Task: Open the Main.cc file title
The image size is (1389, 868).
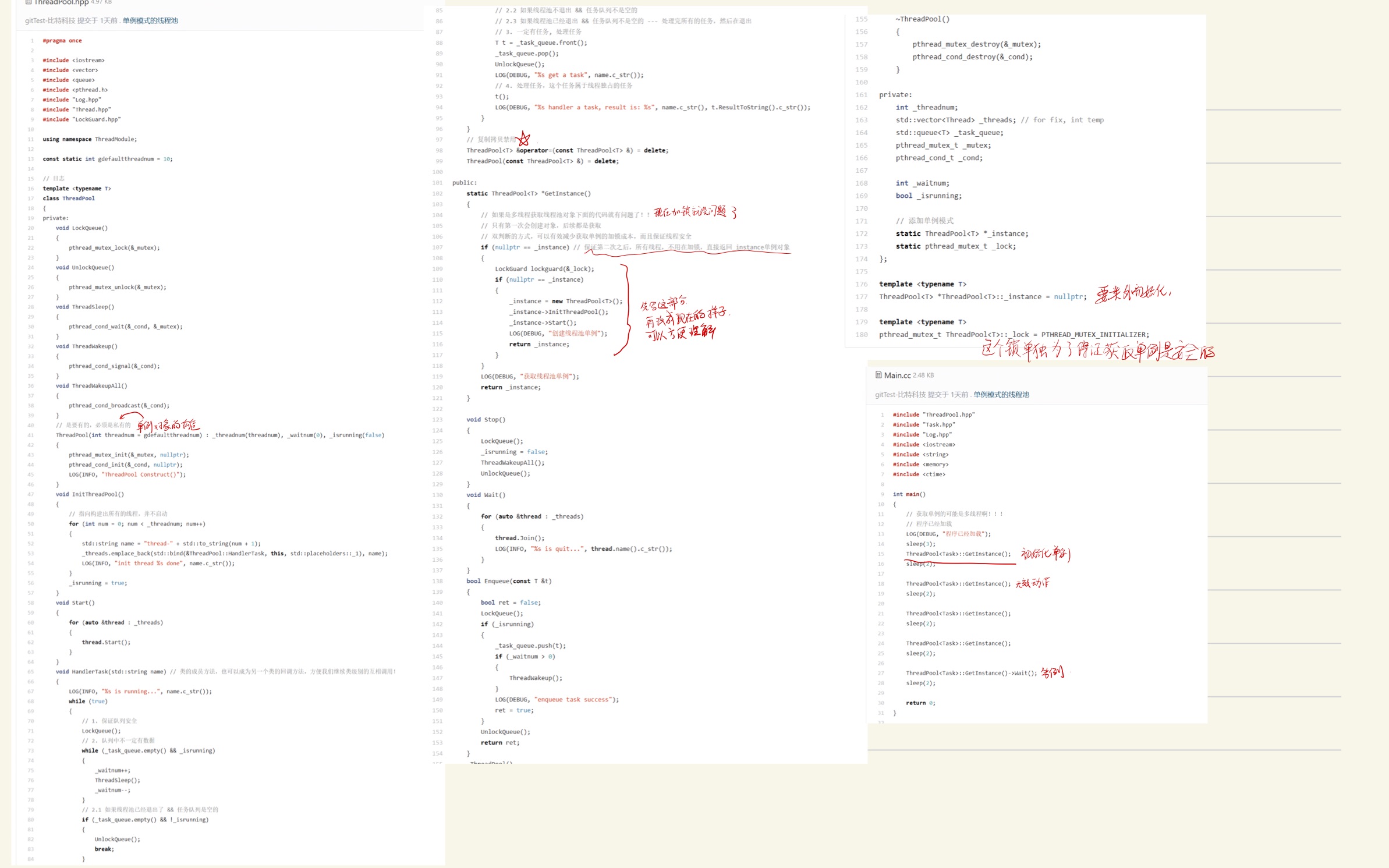Action: (898, 375)
